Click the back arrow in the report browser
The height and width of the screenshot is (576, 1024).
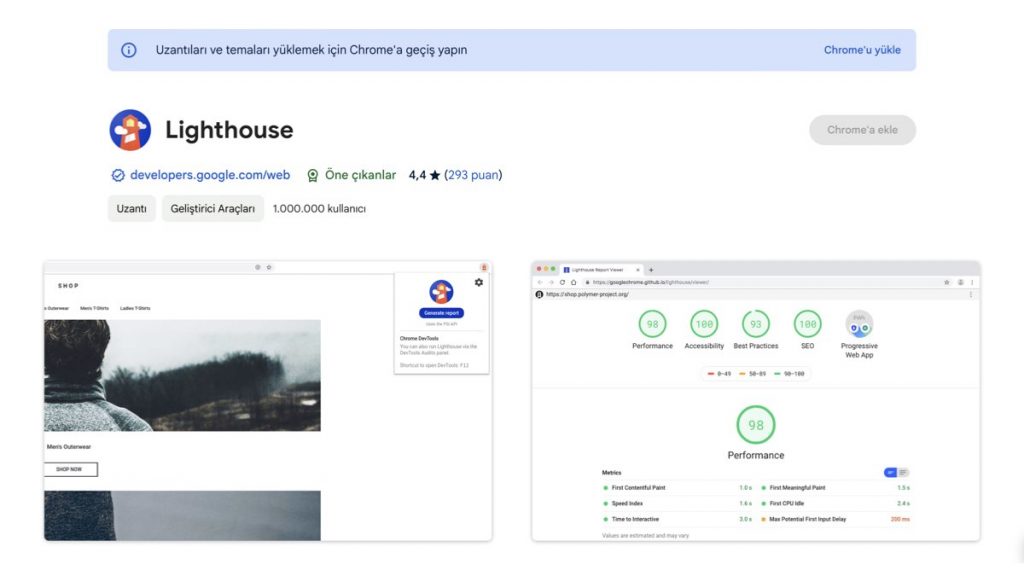(540, 282)
